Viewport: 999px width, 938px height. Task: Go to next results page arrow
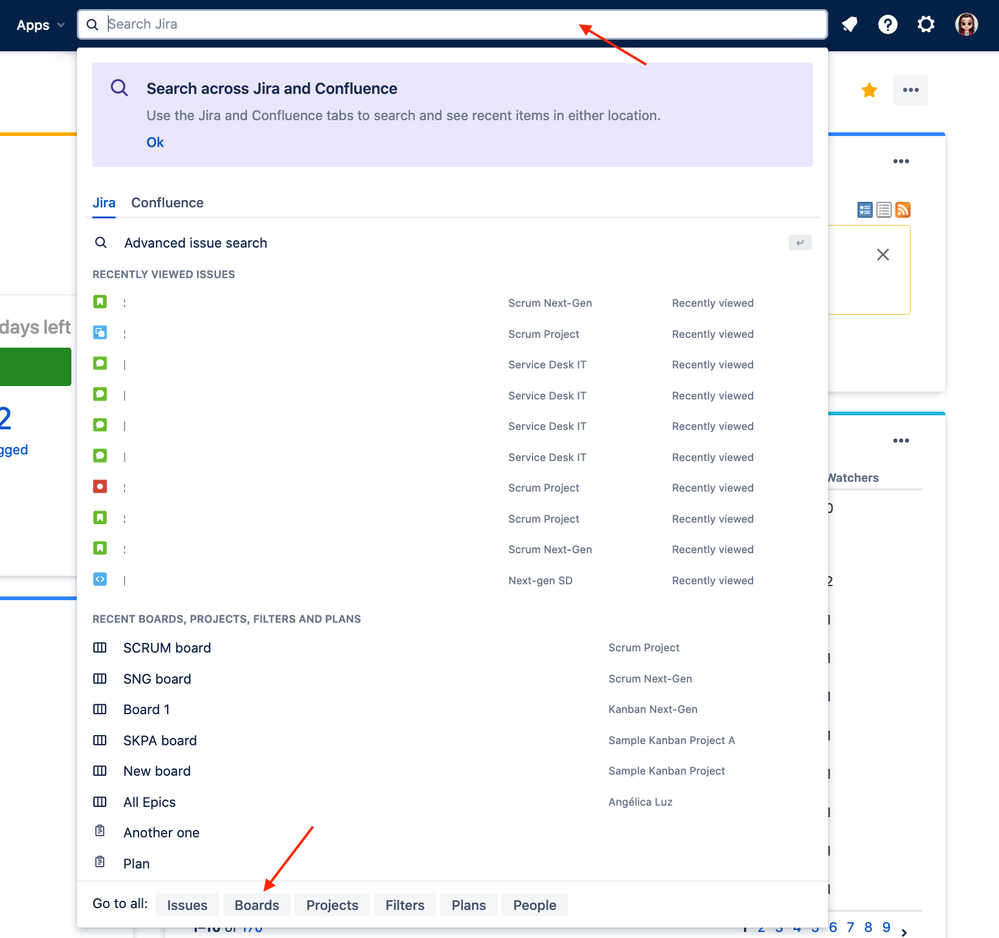pyautogui.click(x=903, y=932)
